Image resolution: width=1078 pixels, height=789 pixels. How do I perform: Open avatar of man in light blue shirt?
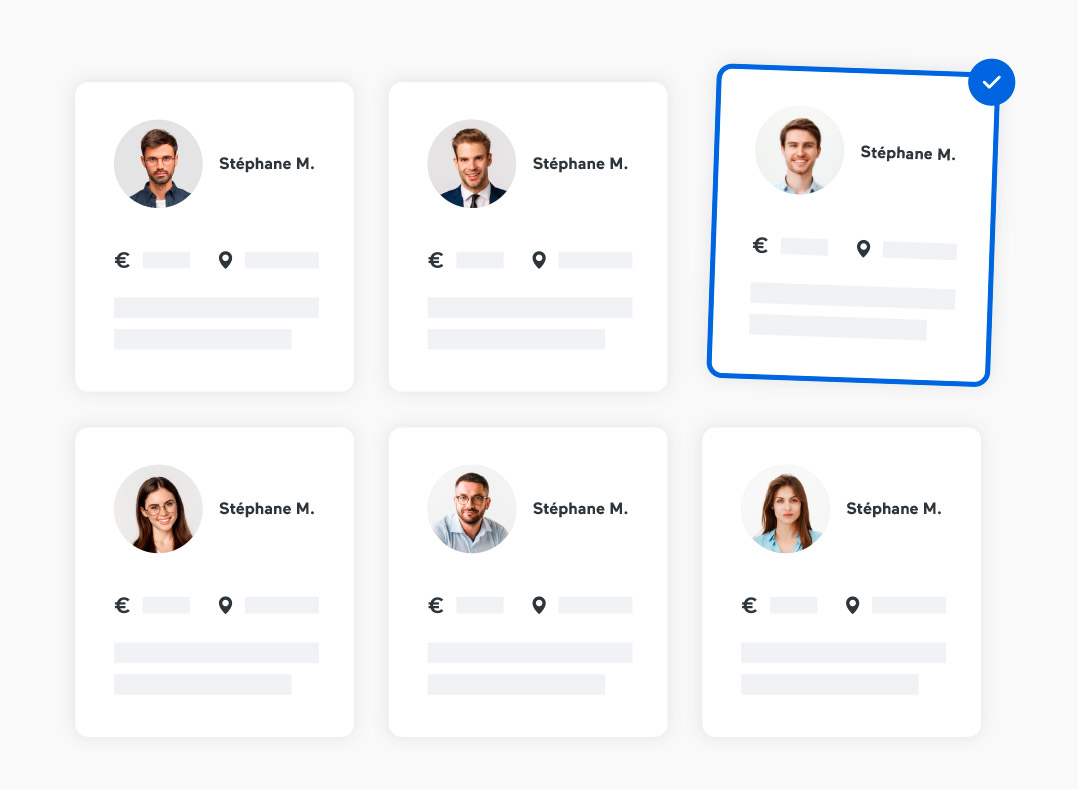point(472,509)
